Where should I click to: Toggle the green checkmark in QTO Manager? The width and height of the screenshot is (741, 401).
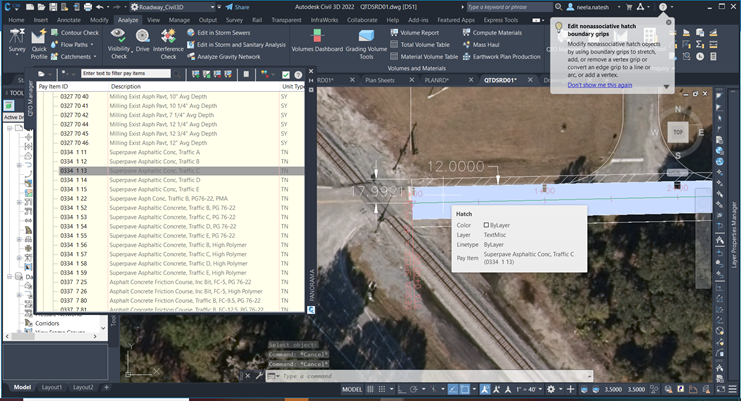point(286,75)
